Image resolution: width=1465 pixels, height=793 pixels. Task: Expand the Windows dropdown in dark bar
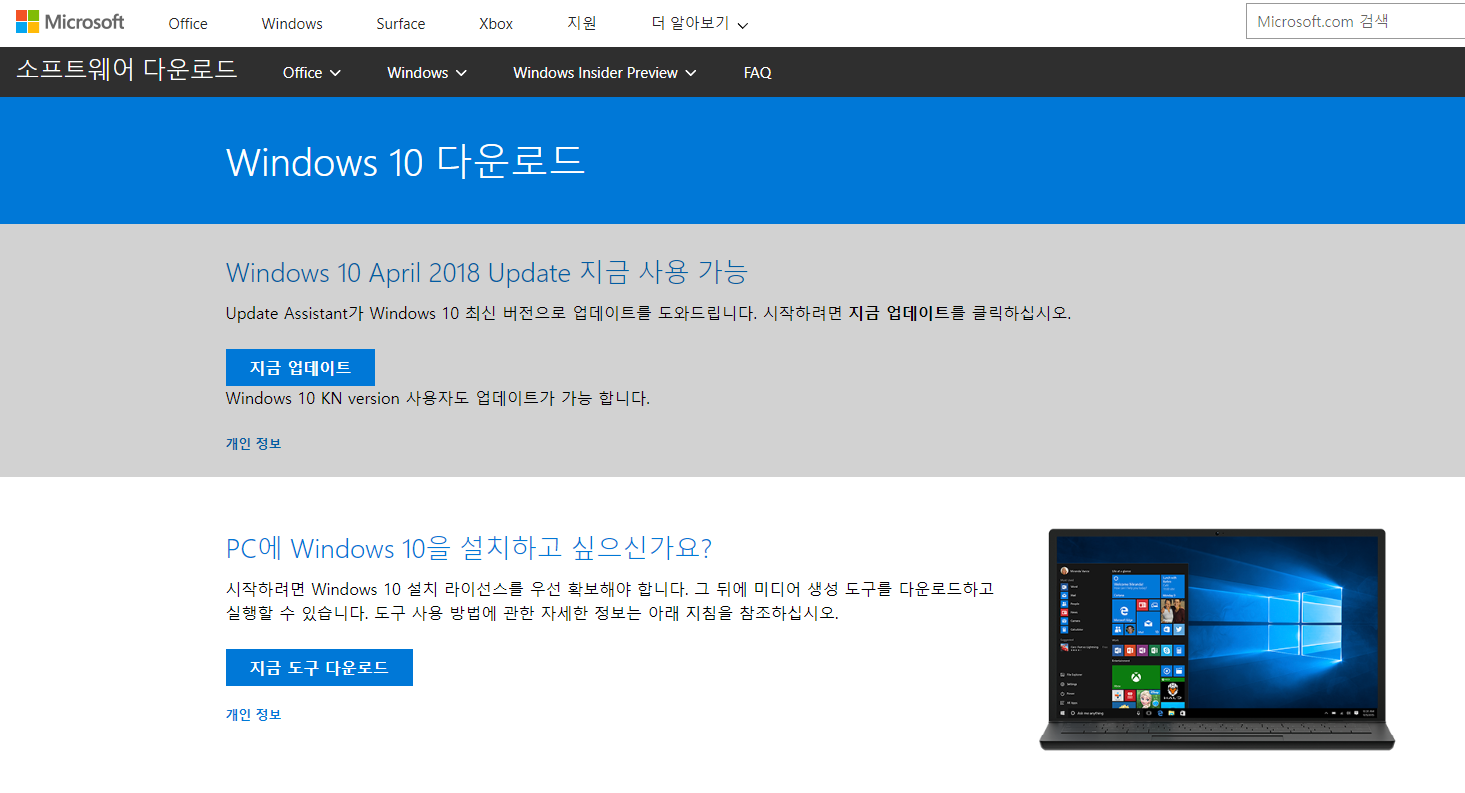point(427,73)
